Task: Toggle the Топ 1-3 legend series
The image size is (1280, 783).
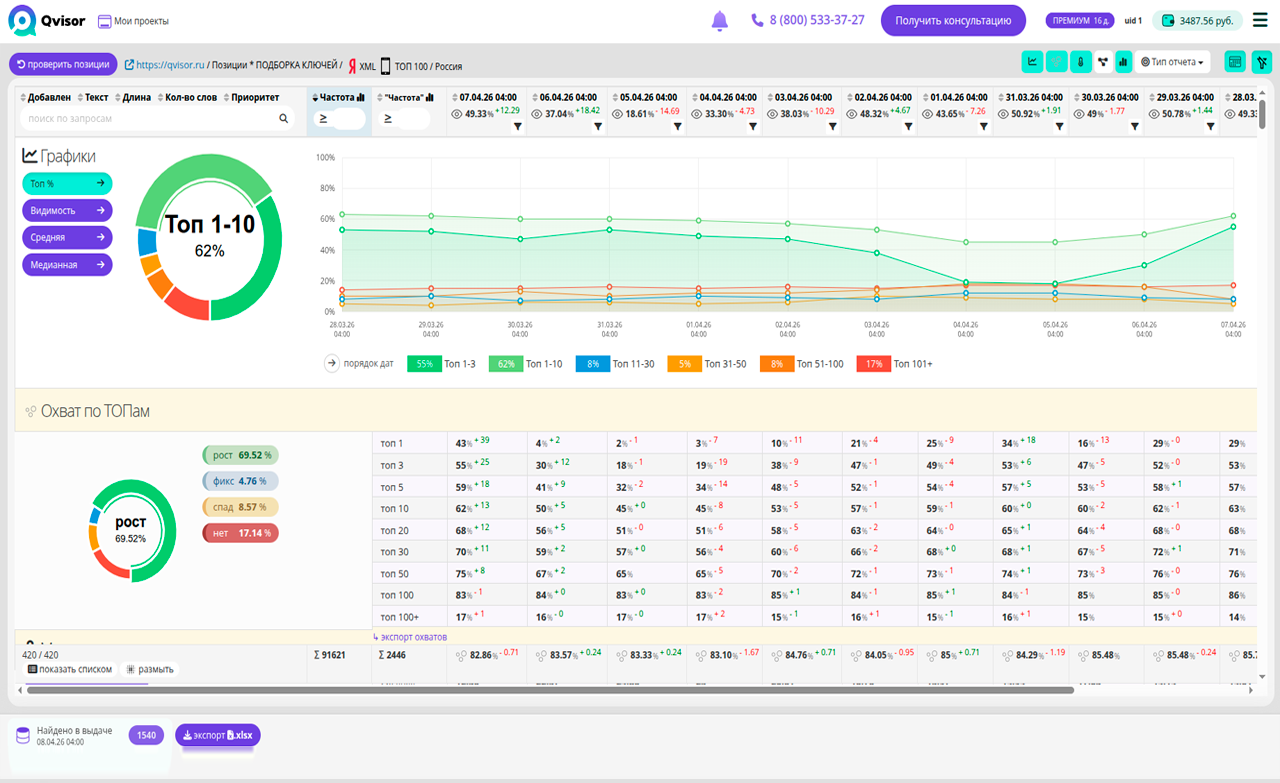Action: (x=425, y=364)
